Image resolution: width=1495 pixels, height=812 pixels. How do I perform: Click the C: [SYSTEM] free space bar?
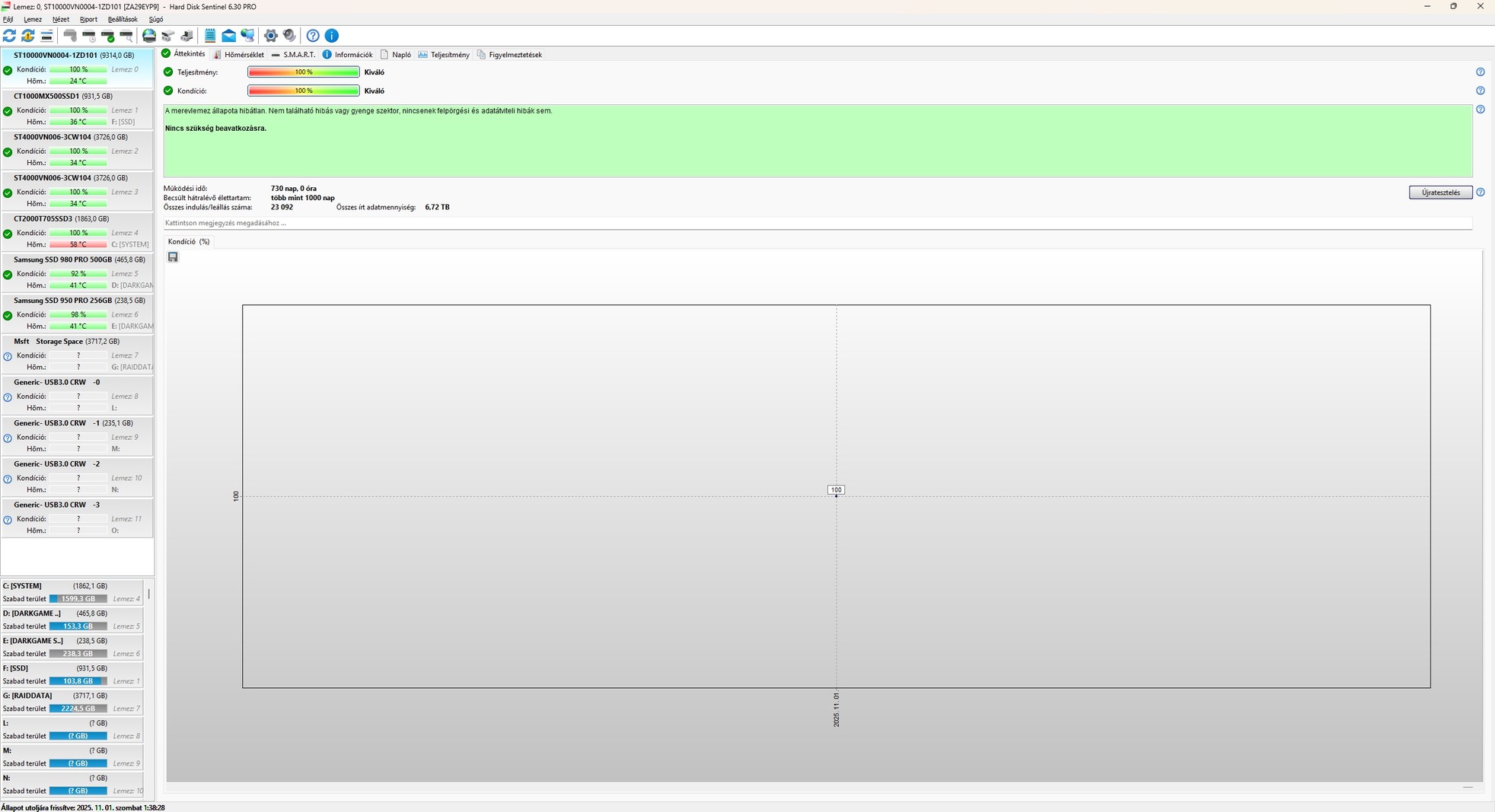tap(78, 599)
